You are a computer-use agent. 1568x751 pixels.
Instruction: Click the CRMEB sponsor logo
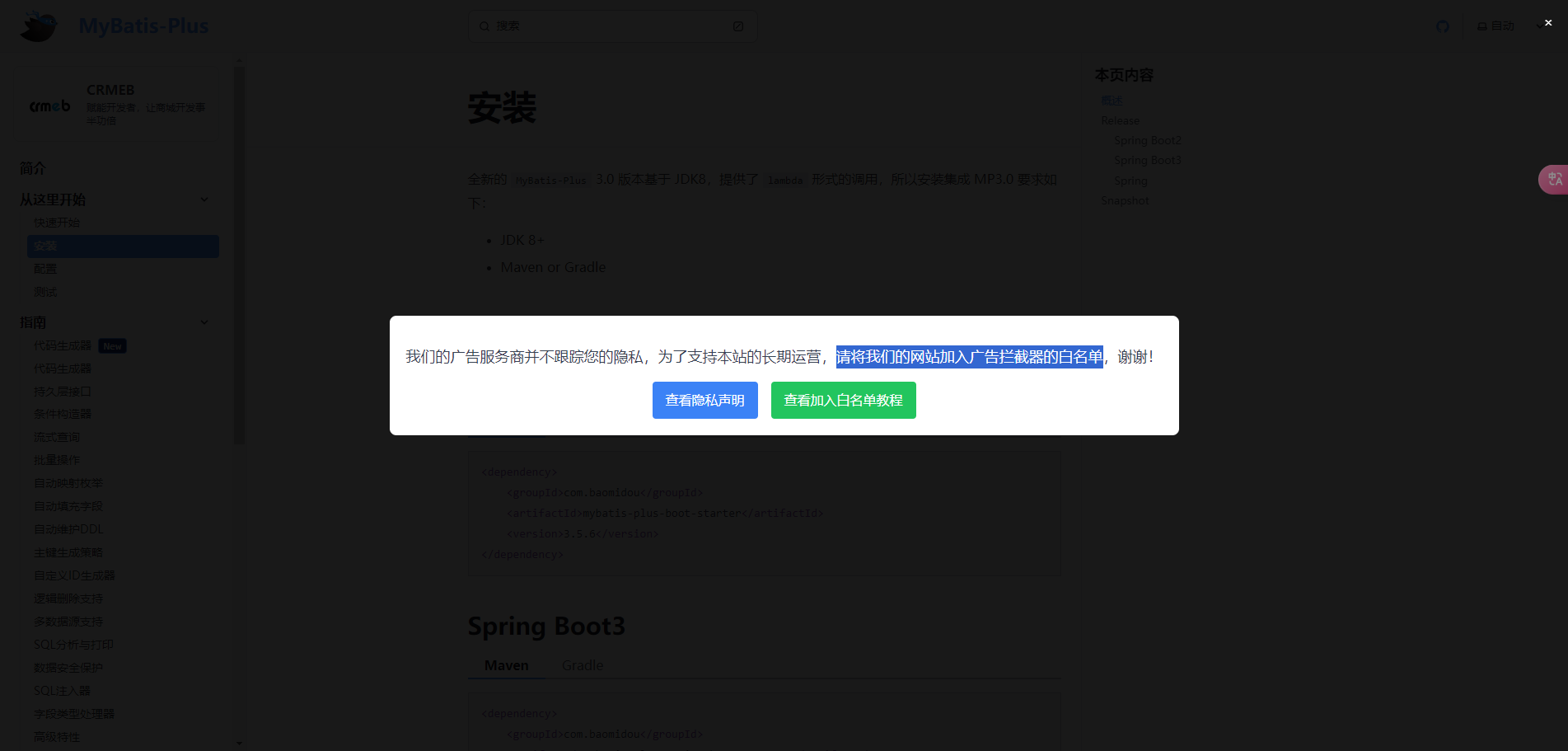click(49, 105)
